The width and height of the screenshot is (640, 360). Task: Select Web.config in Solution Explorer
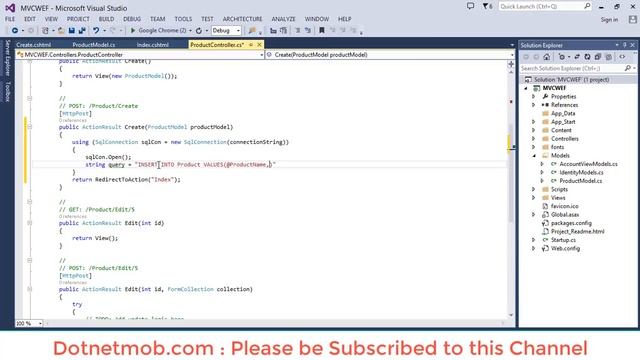click(565, 248)
